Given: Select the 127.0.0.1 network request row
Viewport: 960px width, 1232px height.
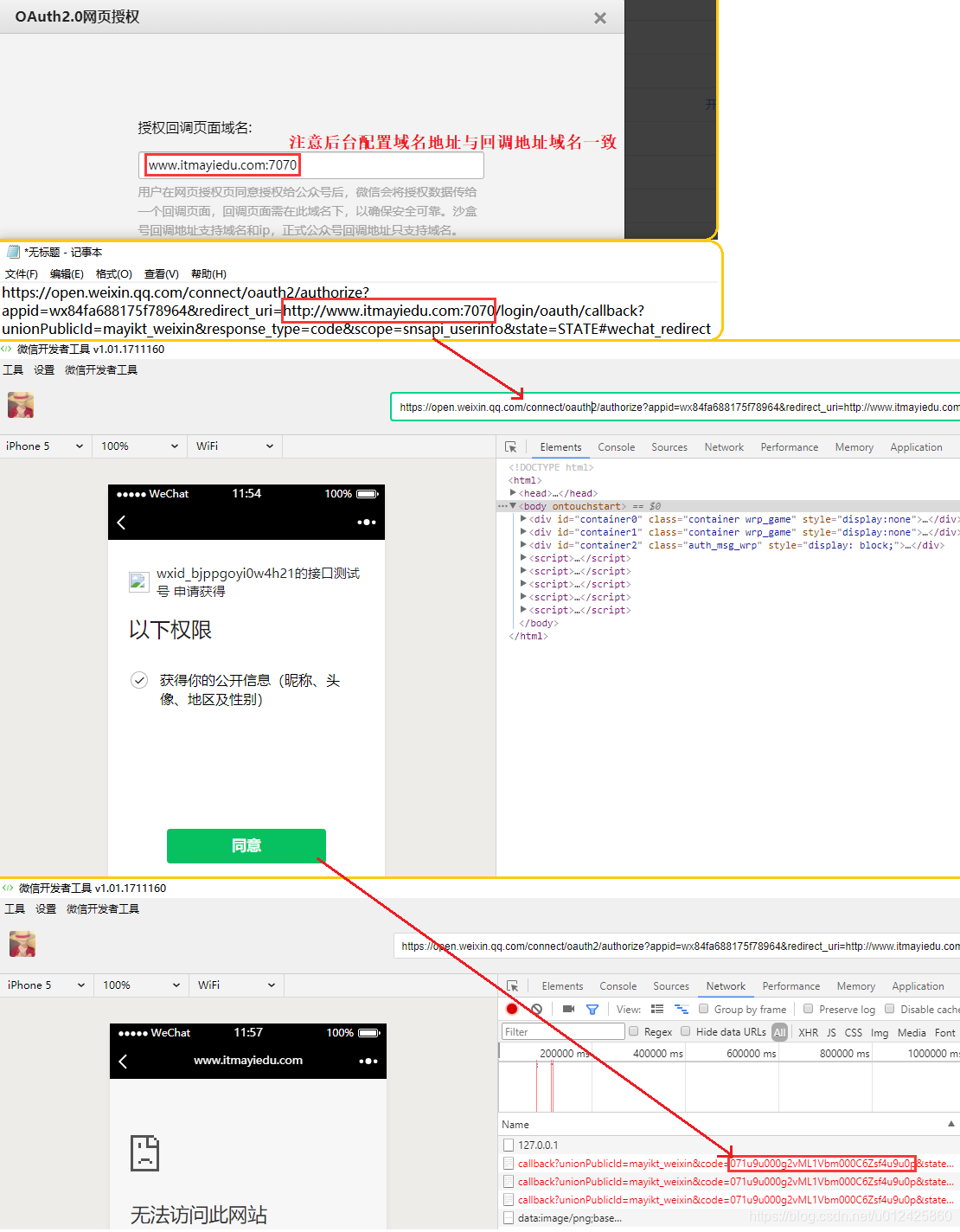Looking at the screenshot, I should [x=729, y=1145].
